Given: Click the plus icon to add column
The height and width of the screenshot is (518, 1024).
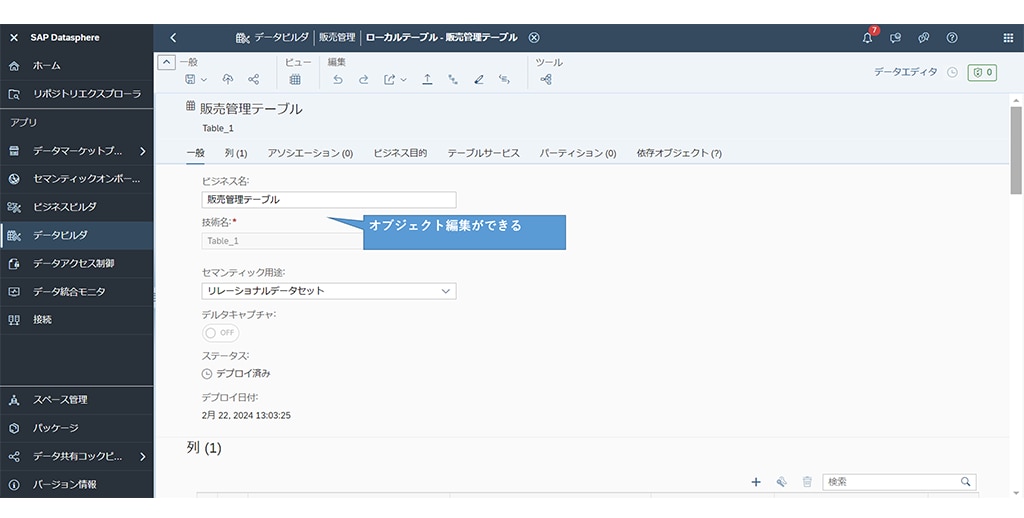Looking at the screenshot, I should 756,482.
